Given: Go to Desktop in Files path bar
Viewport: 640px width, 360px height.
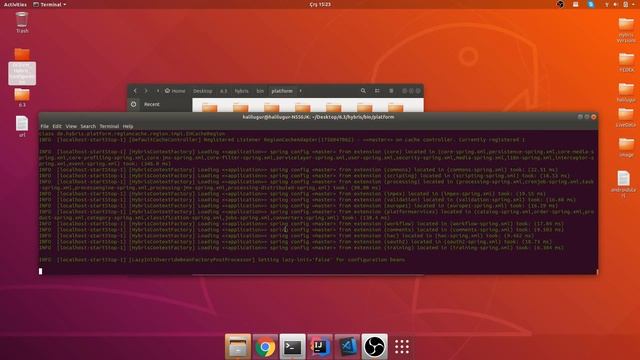Looking at the screenshot, I should (x=202, y=91).
